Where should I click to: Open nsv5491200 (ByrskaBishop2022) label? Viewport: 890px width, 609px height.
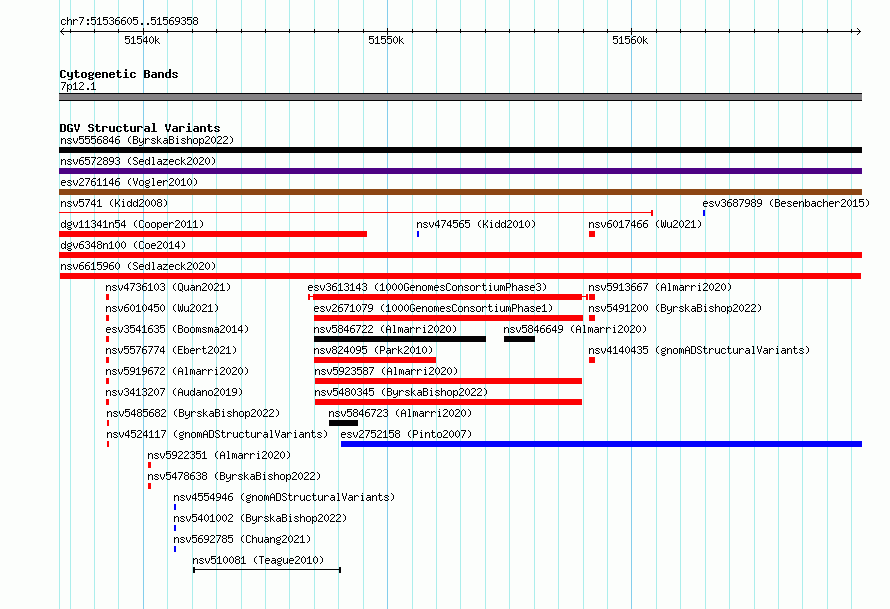(x=675, y=308)
